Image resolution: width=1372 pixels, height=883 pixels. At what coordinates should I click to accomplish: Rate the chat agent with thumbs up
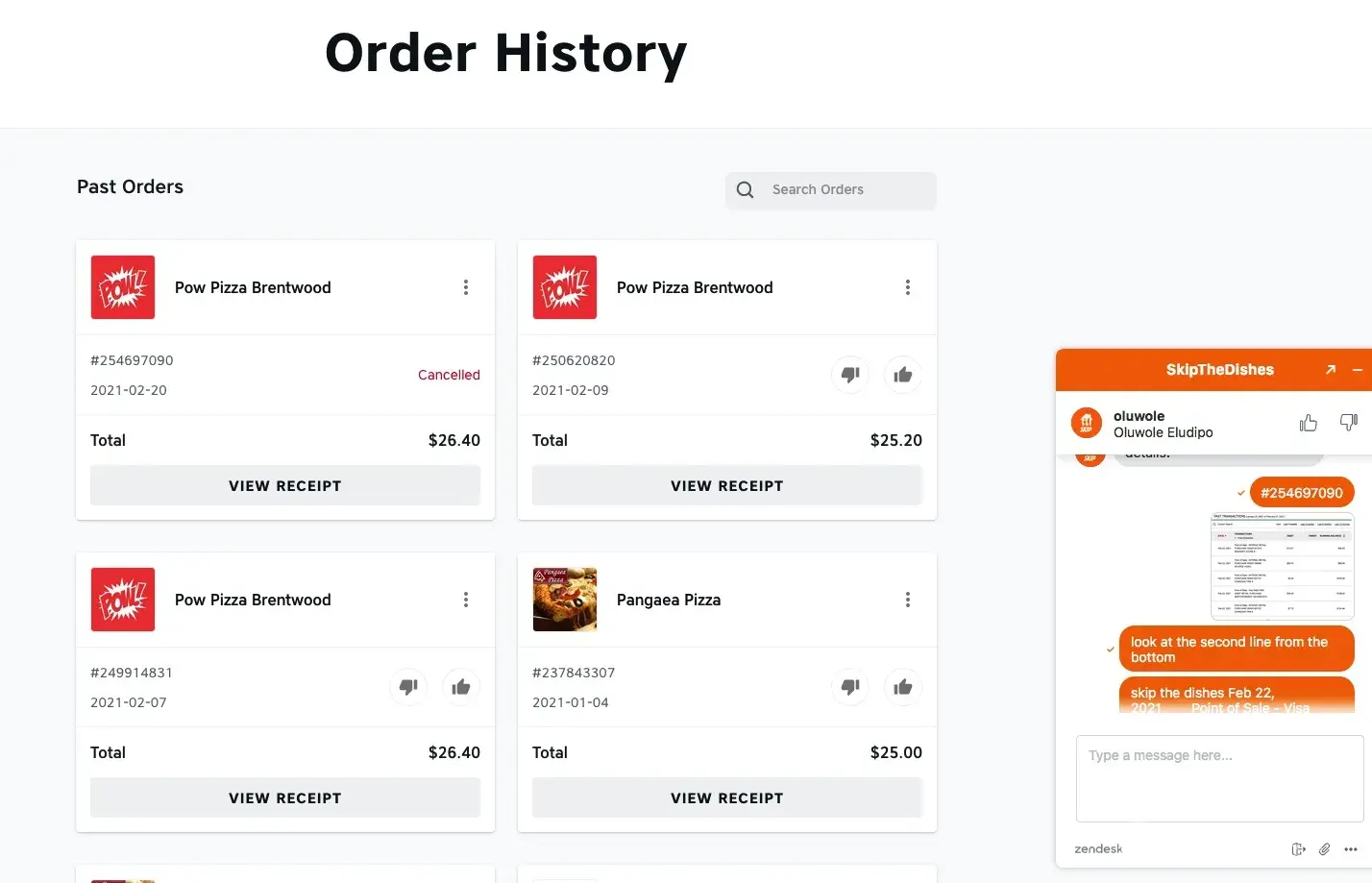pos(1309,423)
